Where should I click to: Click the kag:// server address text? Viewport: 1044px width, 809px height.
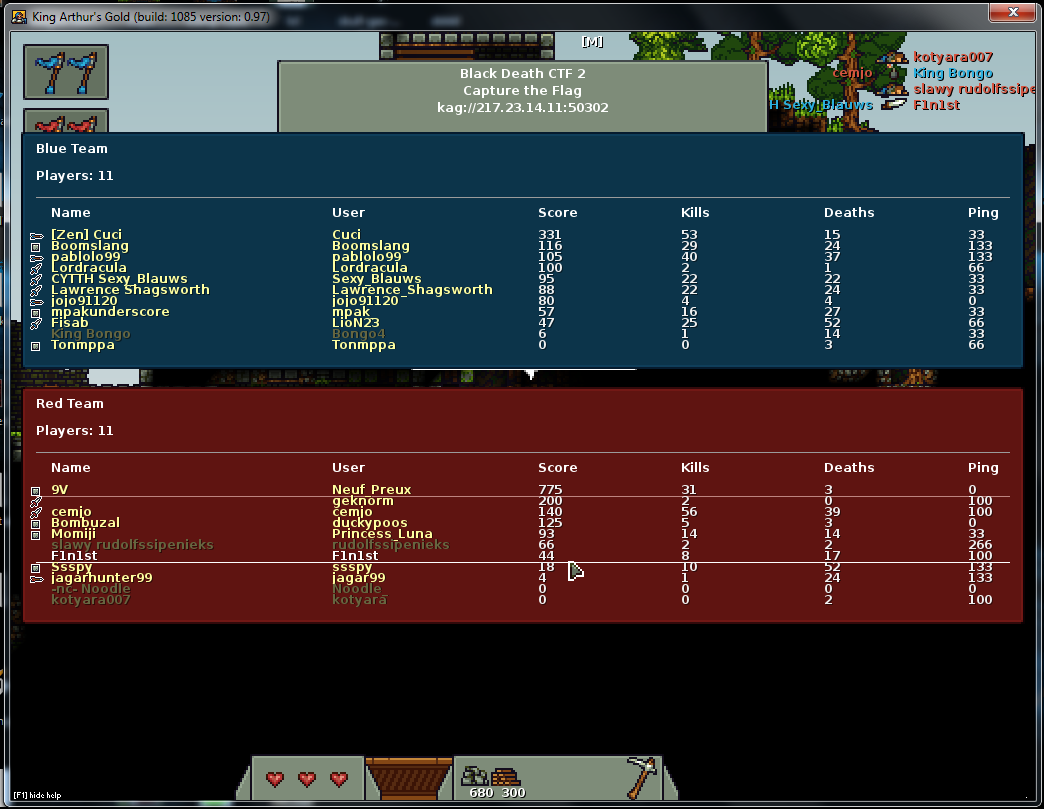click(522, 107)
